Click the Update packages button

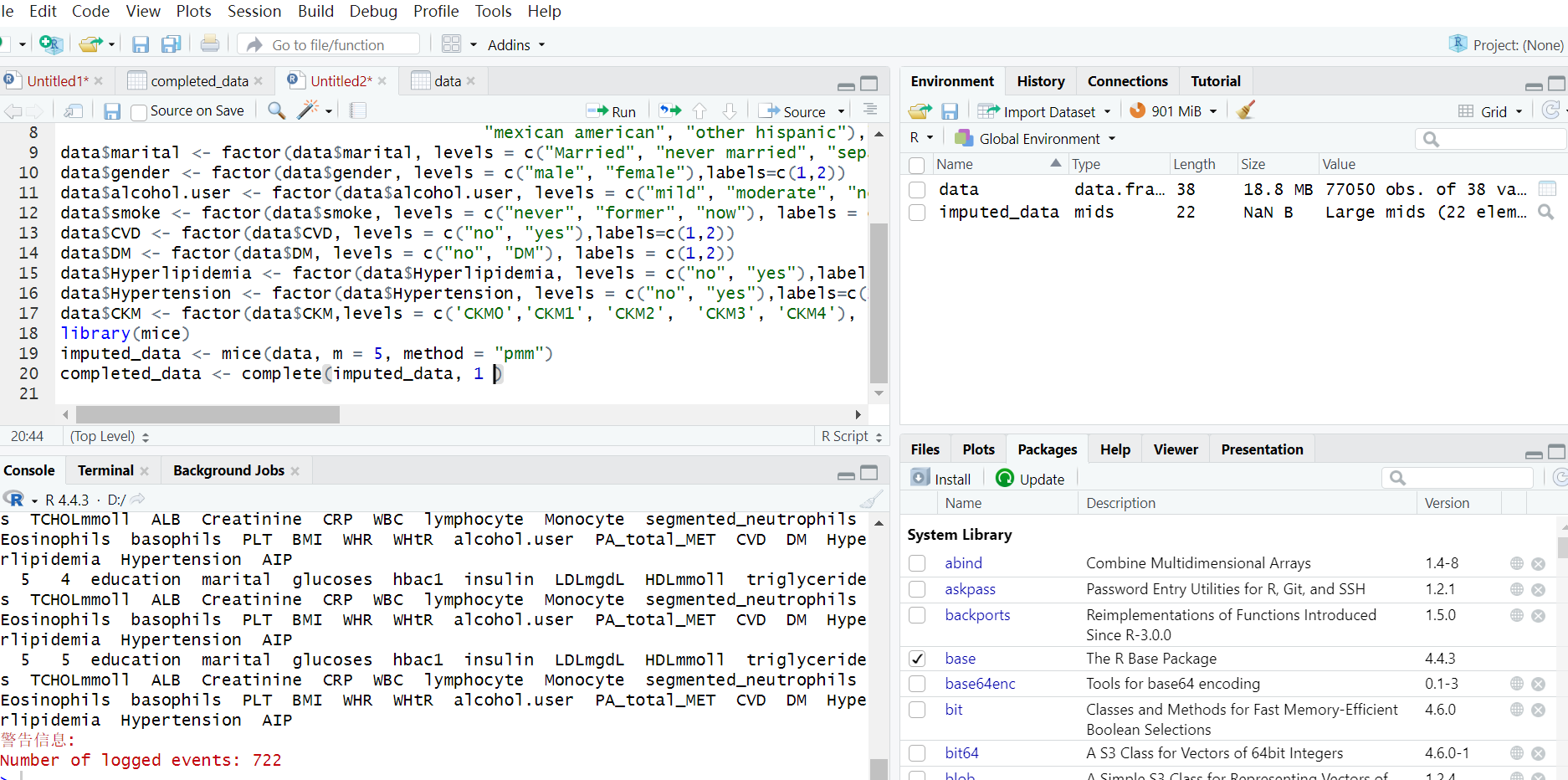click(x=1030, y=479)
